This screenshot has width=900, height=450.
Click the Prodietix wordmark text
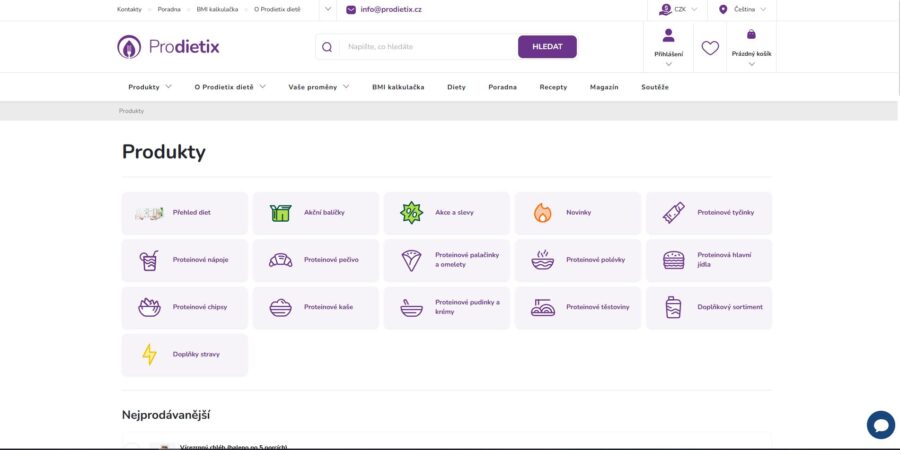[184, 47]
